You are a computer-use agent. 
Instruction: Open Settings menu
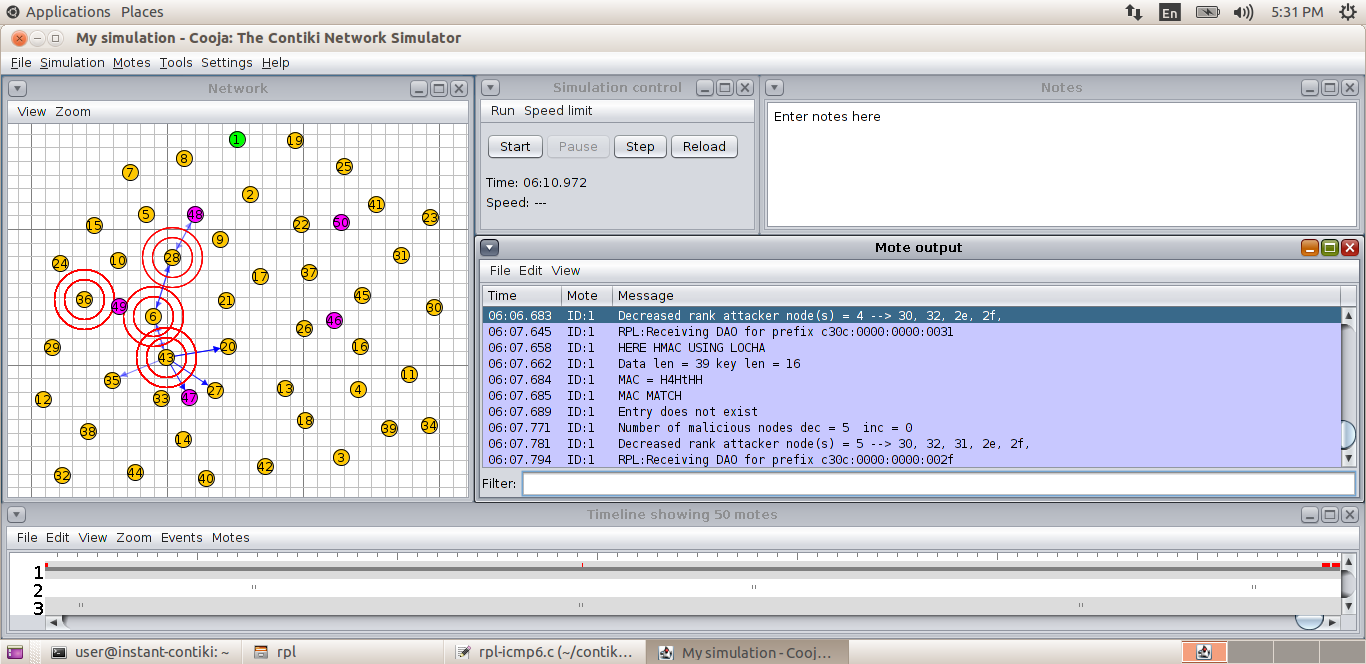(x=227, y=62)
